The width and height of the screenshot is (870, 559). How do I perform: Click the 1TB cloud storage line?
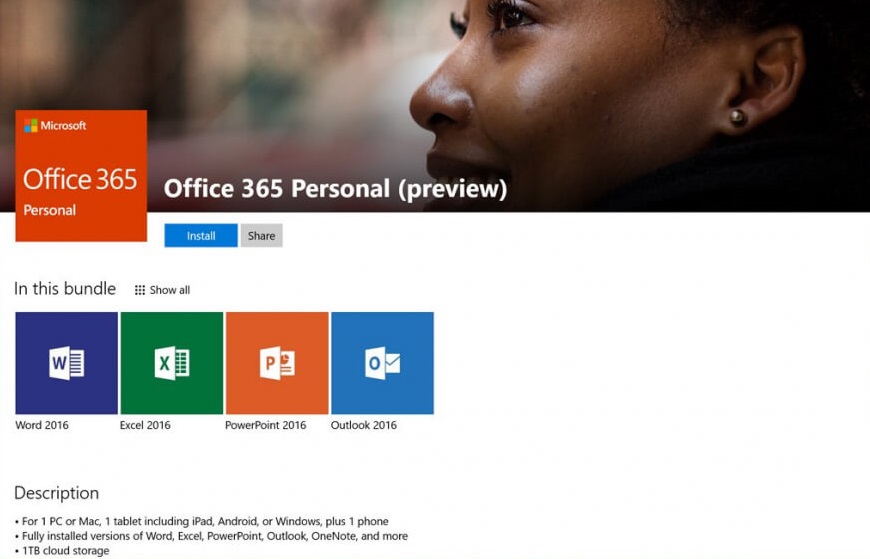tap(62, 551)
